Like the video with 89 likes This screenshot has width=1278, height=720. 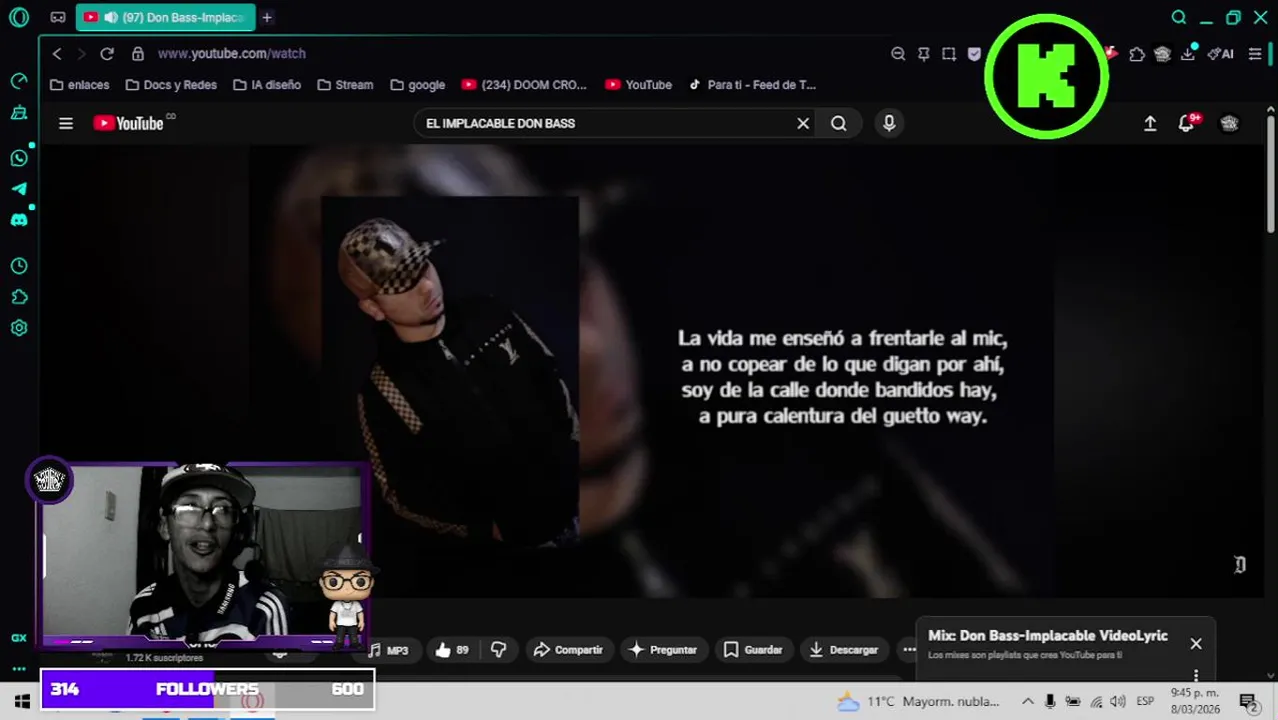click(x=452, y=650)
